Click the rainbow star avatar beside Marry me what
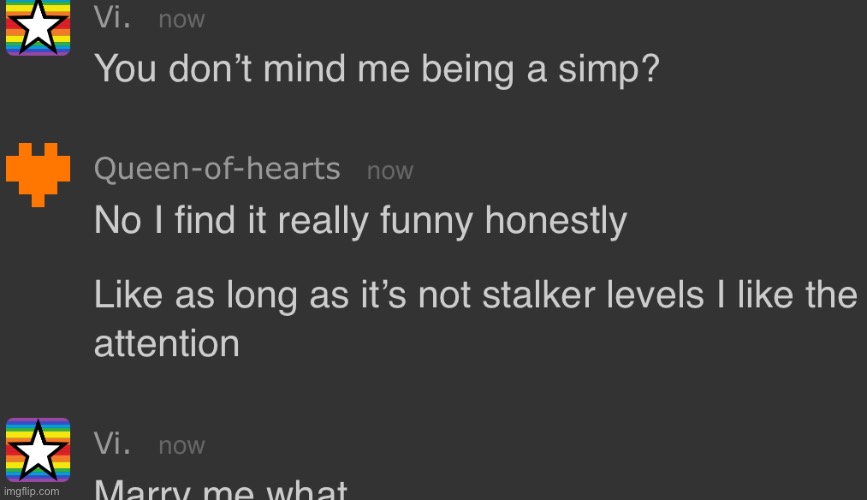This screenshot has height=500, width=867. point(38,450)
